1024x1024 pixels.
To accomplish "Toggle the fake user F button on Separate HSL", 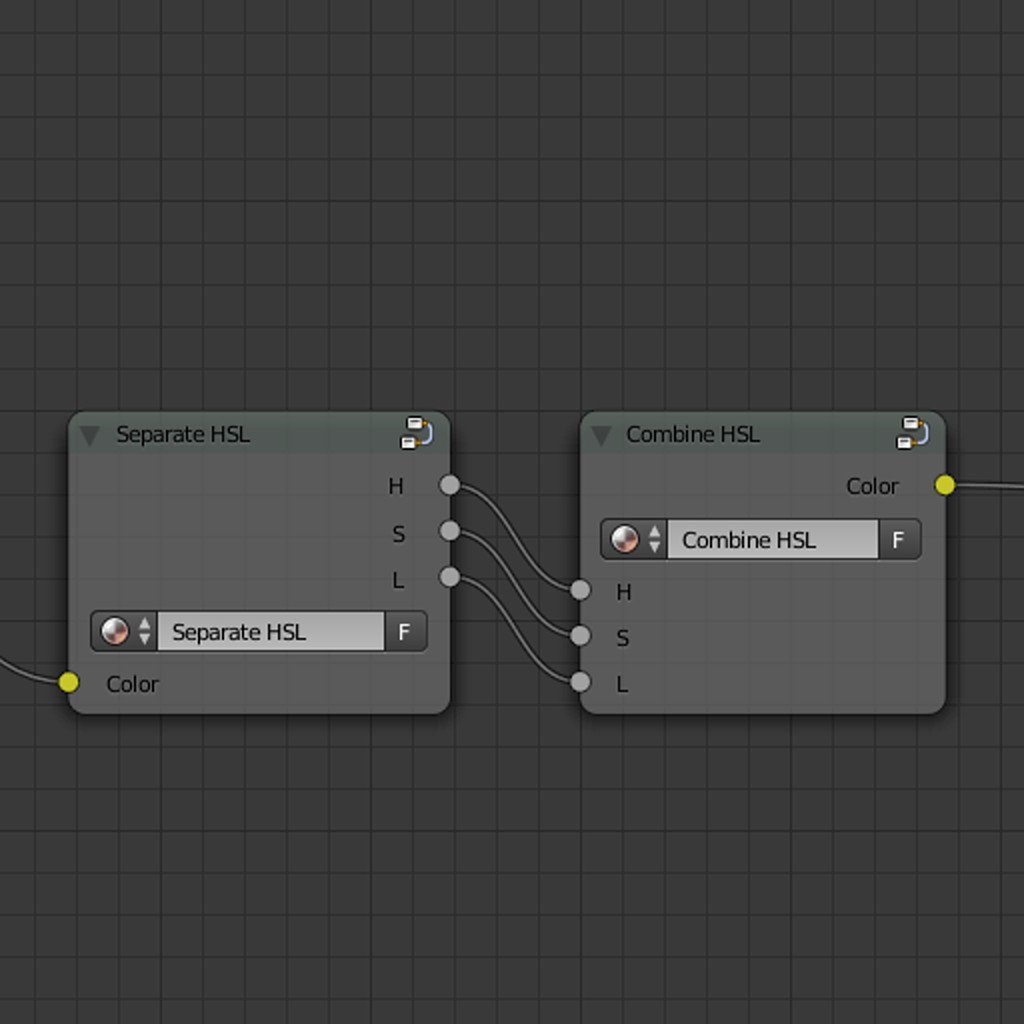I will point(405,630).
